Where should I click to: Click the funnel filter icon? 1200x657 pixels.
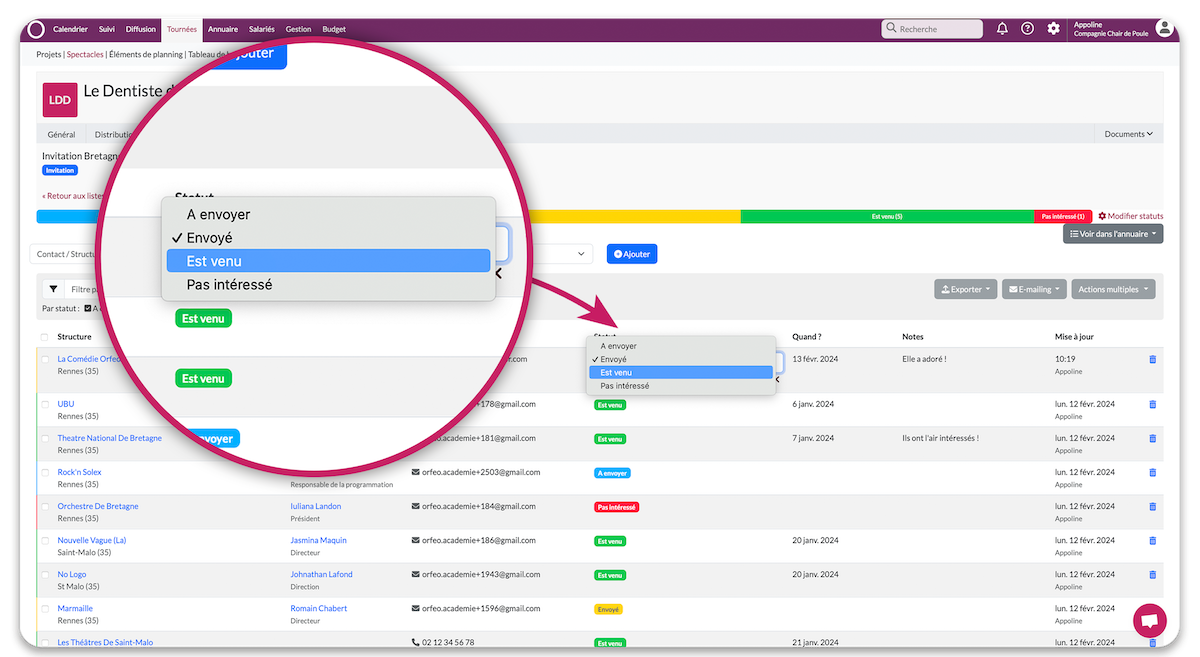point(53,289)
